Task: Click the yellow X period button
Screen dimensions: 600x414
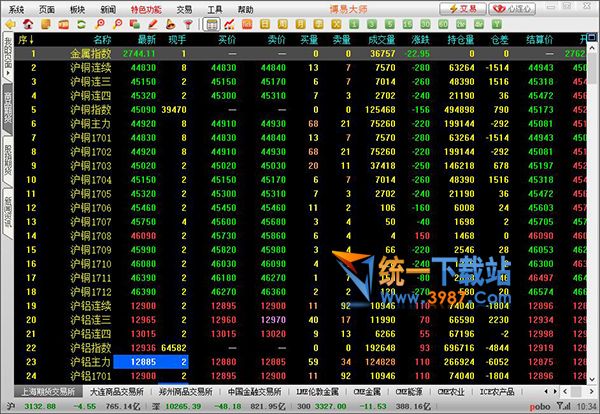Action: (336, 24)
